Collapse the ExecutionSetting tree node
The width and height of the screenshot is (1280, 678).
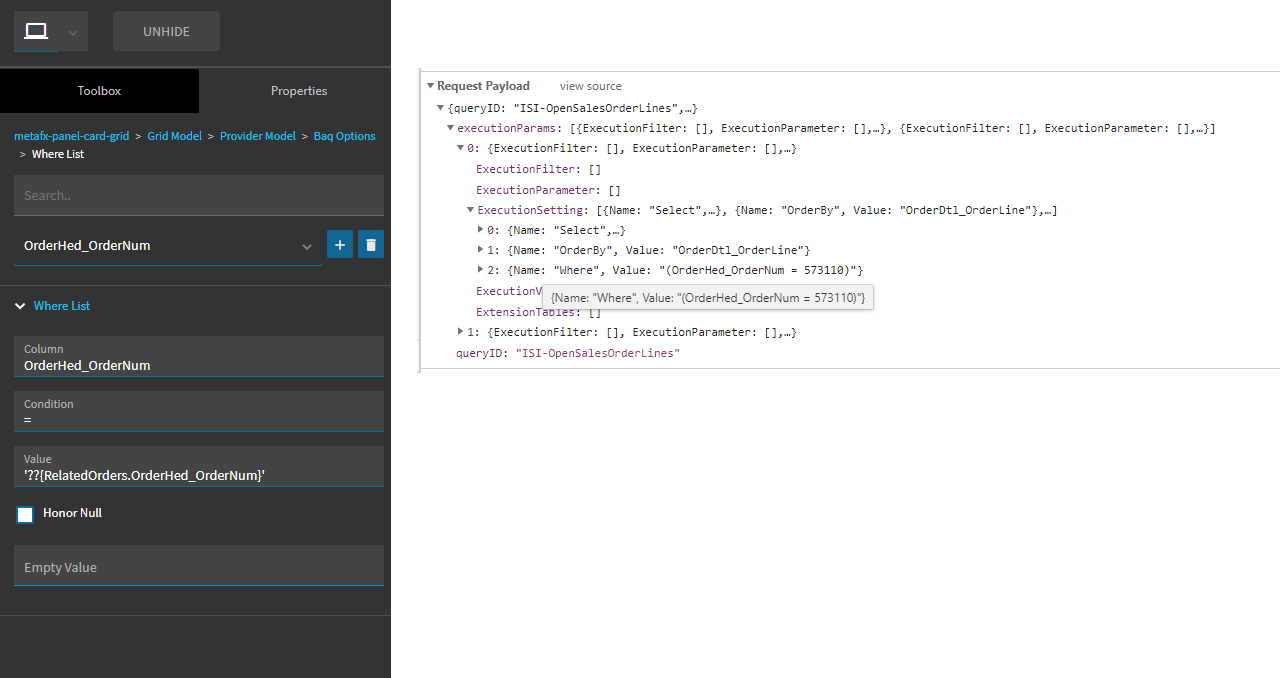click(x=471, y=210)
